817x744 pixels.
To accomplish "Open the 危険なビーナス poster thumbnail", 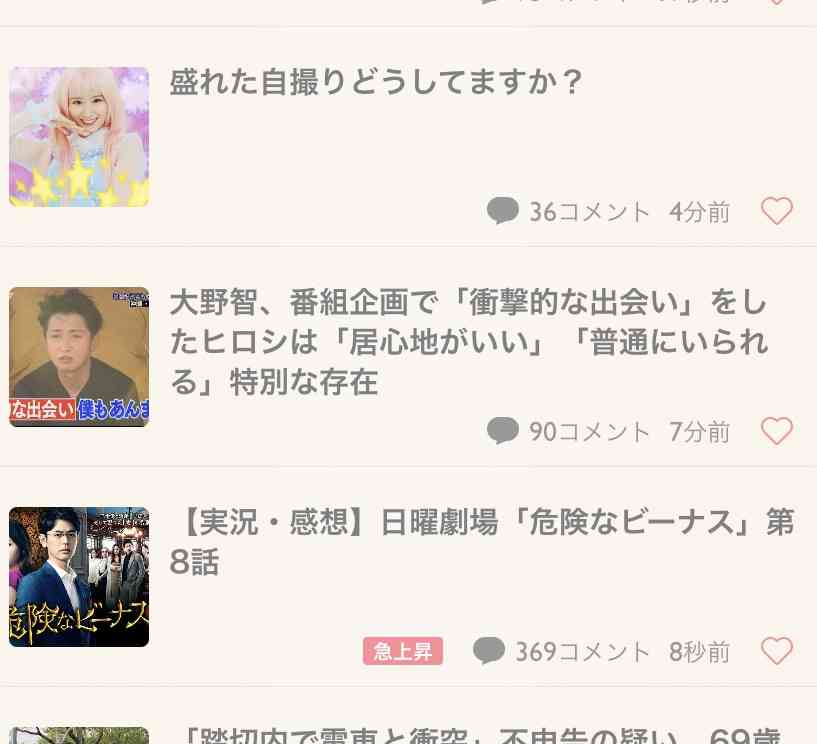I will click(79, 577).
